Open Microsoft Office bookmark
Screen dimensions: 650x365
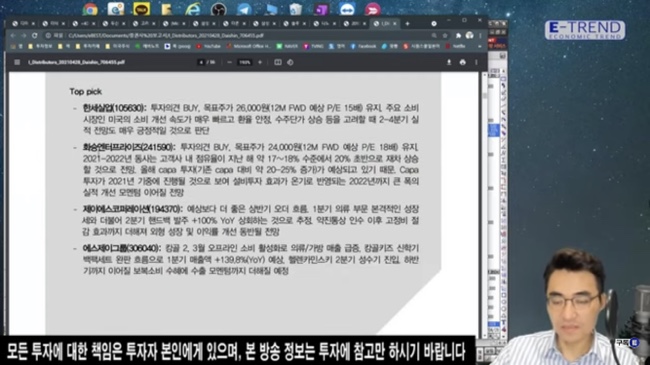pyautogui.click(x=249, y=46)
